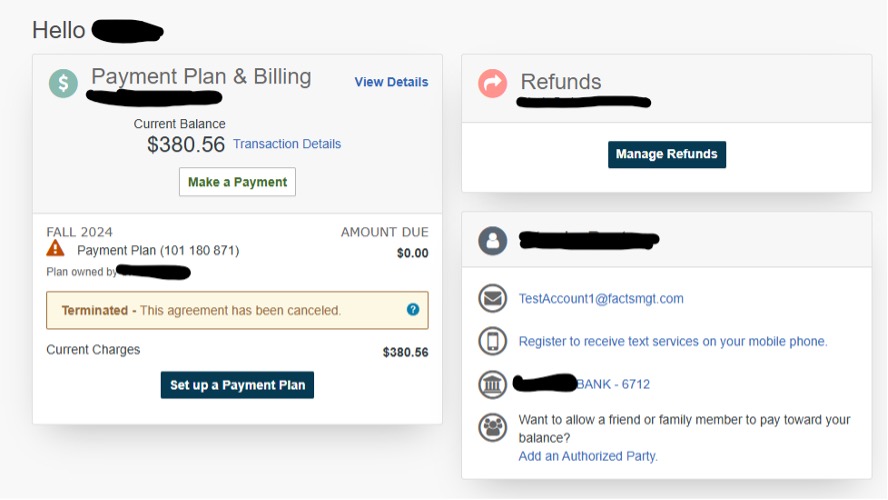This screenshot has height=500, width=888.
Task: Click the blue help question mark icon
Action: coord(413,310)
